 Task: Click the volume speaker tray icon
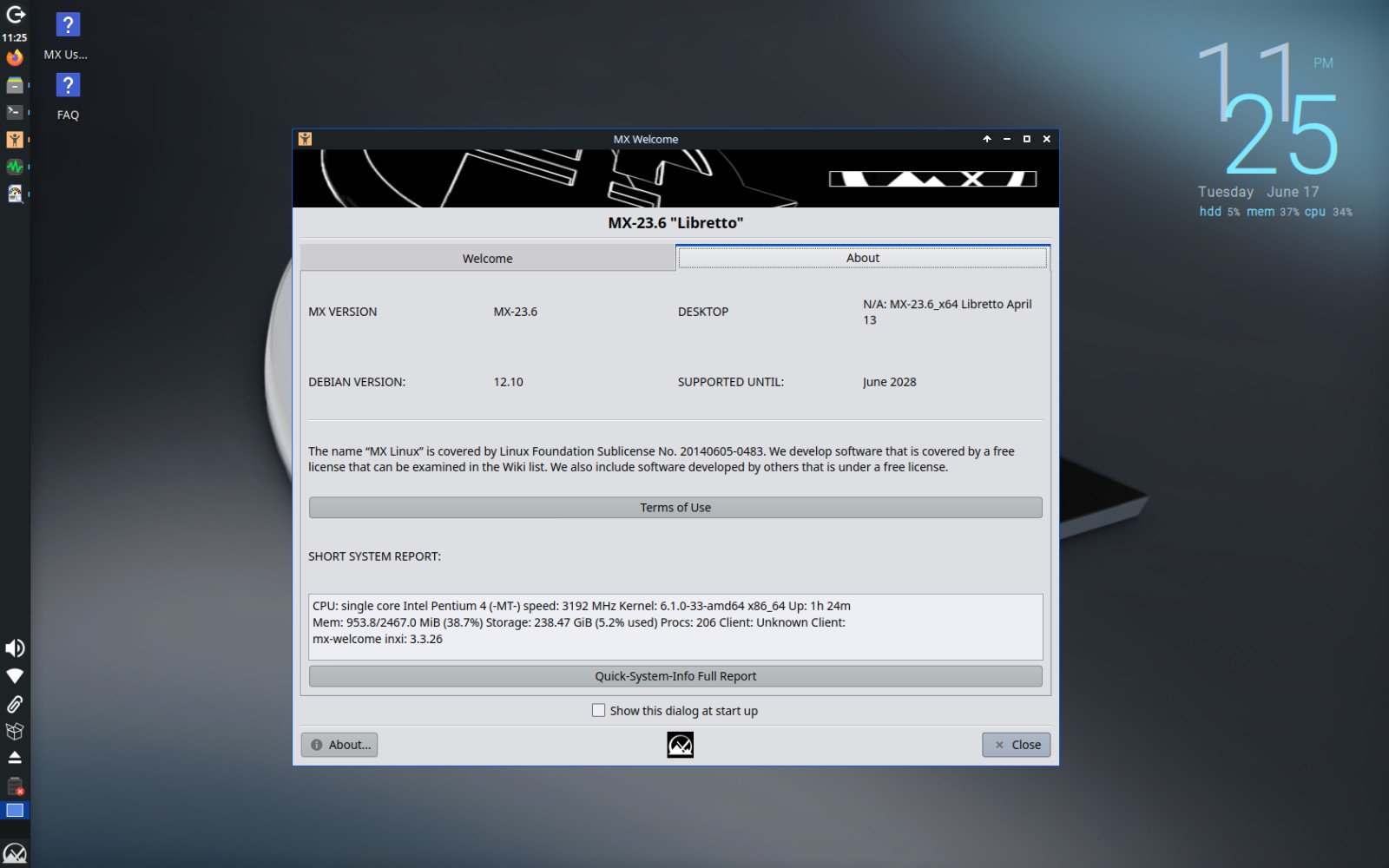[x=15, y=648]
